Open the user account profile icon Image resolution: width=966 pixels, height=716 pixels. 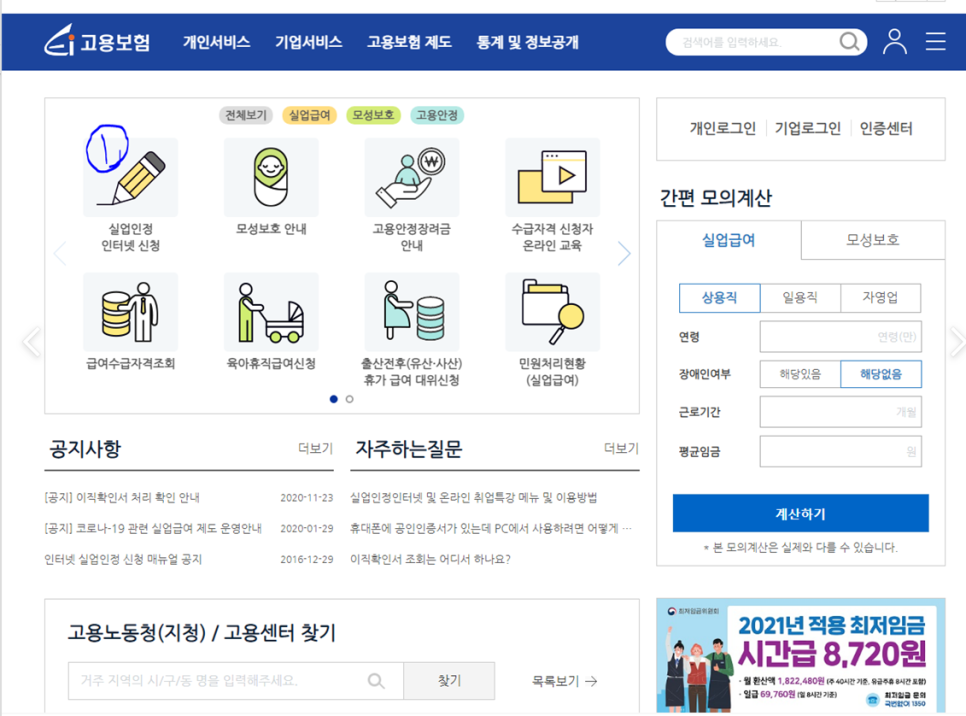(x=895, y=42)
